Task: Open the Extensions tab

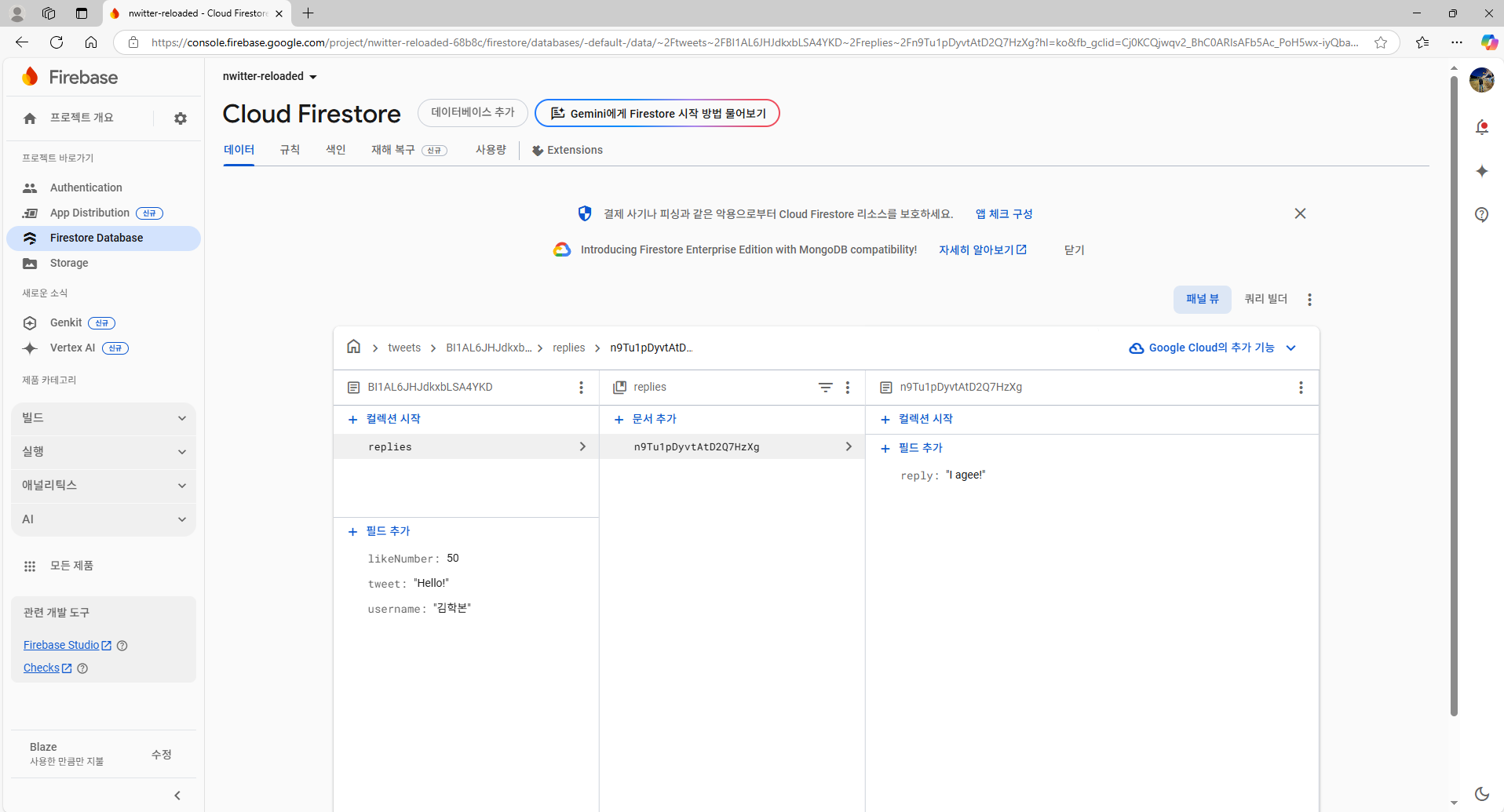Action: [x=567, y=150]
